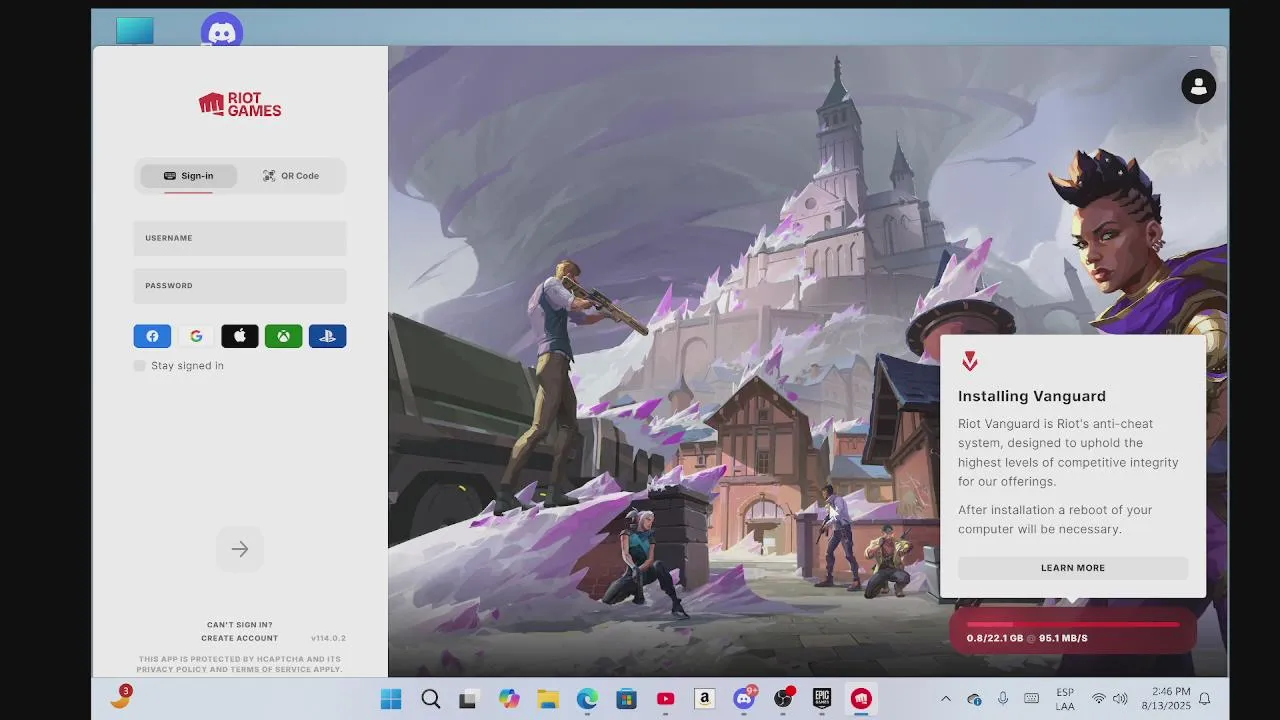Screen dimensions: 1280x720
Task: Open YouTube from the taskbar
Action: (x=665, y=699)
